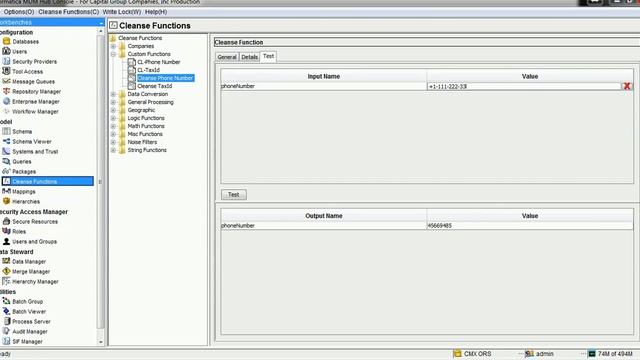Click the Batch Group icon
The height and width of the screenshot is (360, 640).
7,301
